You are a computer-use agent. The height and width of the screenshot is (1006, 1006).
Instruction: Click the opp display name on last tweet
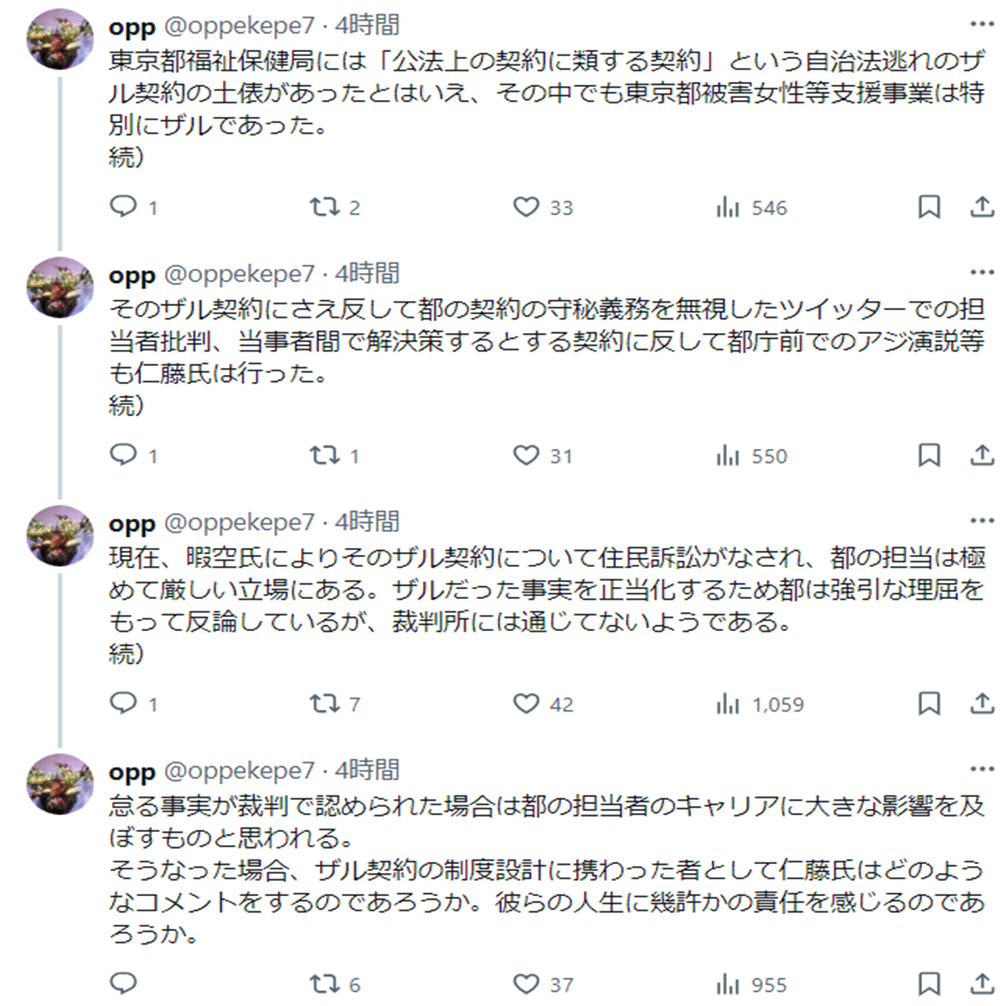point(131,771)
